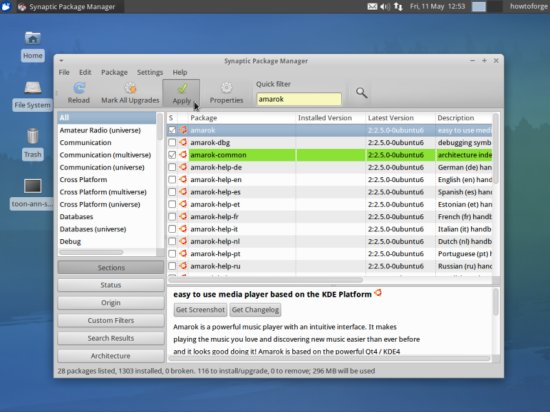Click the network icon in the top panel

398,6
